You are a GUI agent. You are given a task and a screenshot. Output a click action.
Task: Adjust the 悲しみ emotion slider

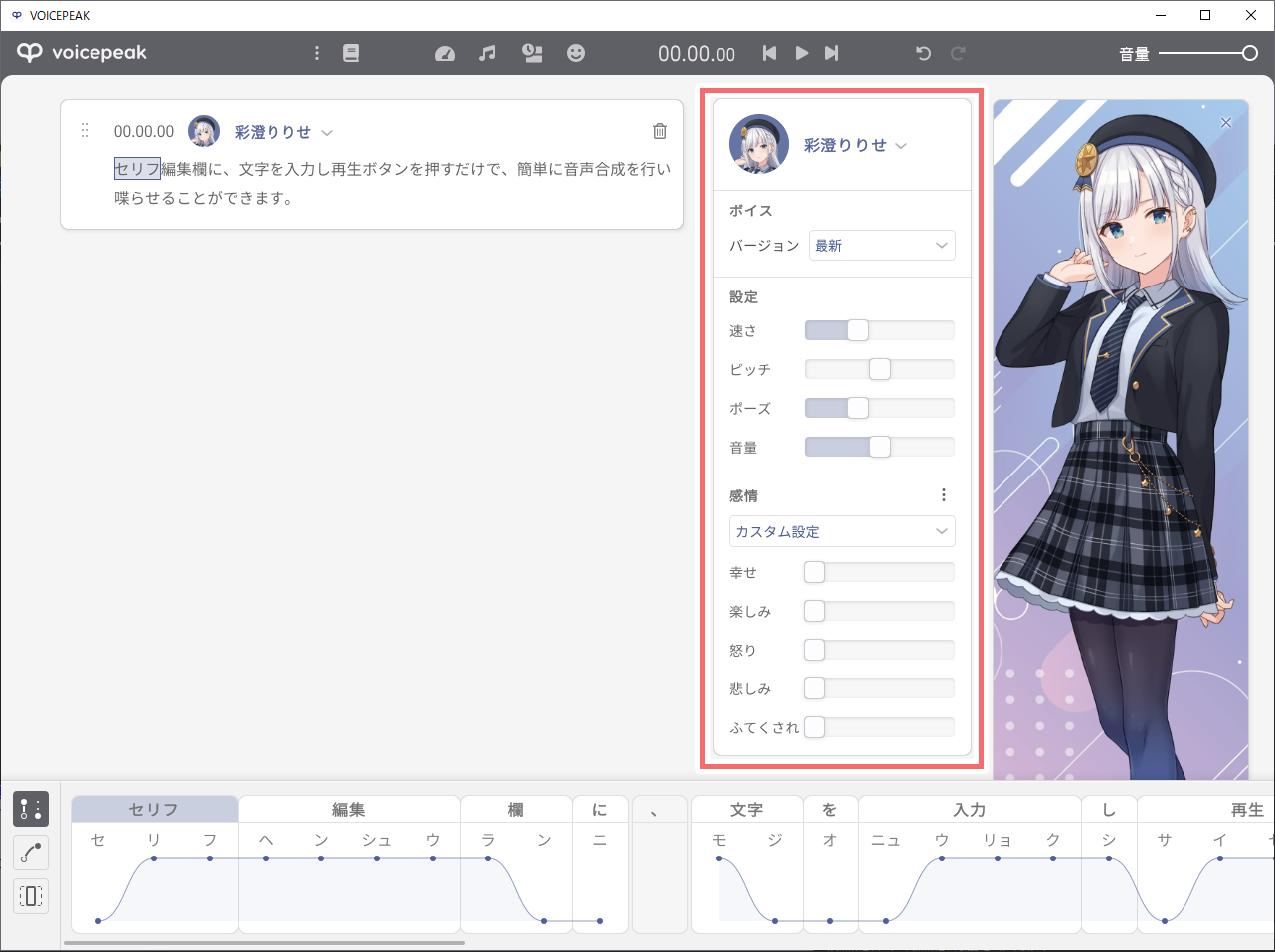pos(879,688)
